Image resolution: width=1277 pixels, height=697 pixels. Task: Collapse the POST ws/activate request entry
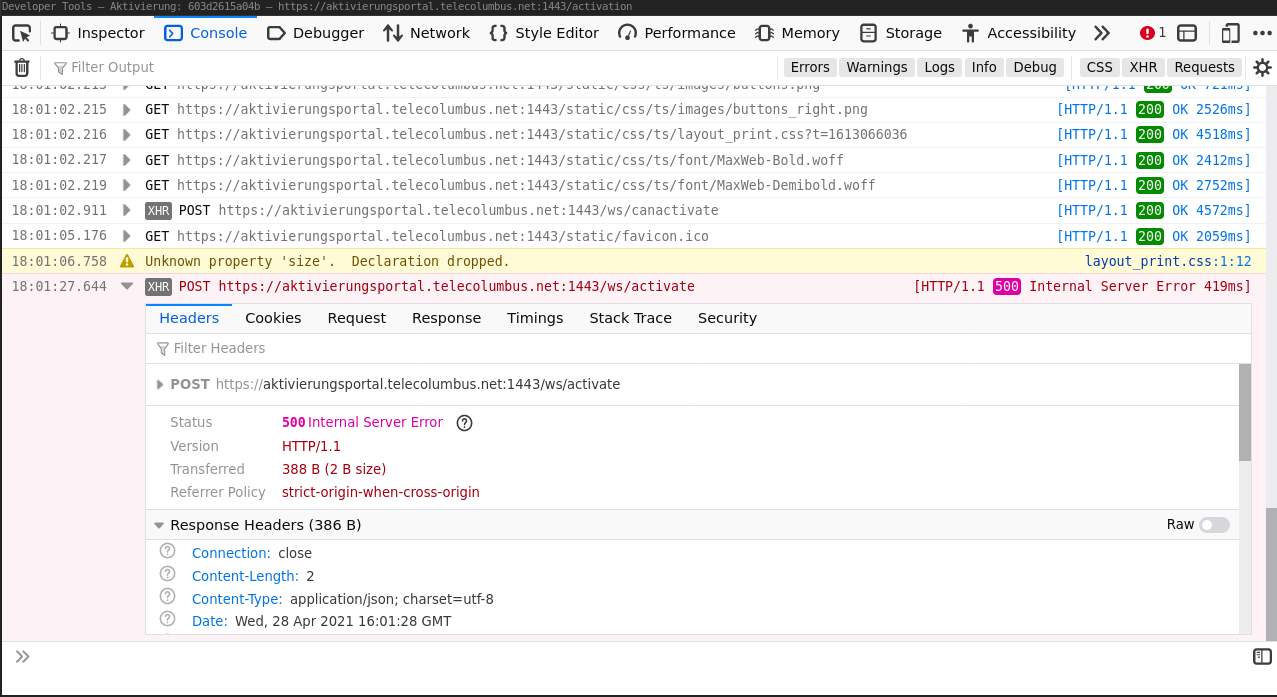click(127, 286)
